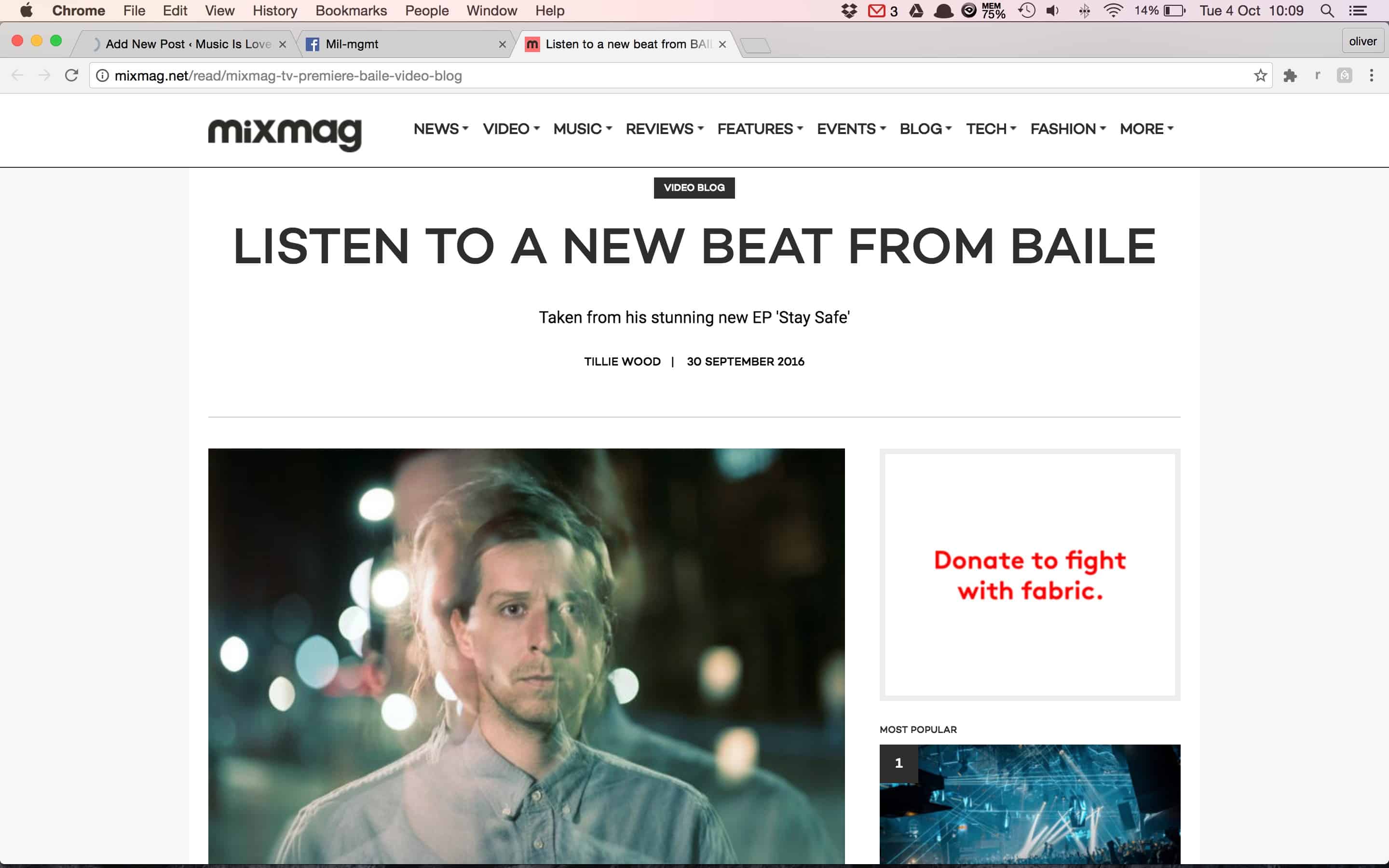Open the Chrome three-dot menu

pyautogui.click(x=1371, y=75)
